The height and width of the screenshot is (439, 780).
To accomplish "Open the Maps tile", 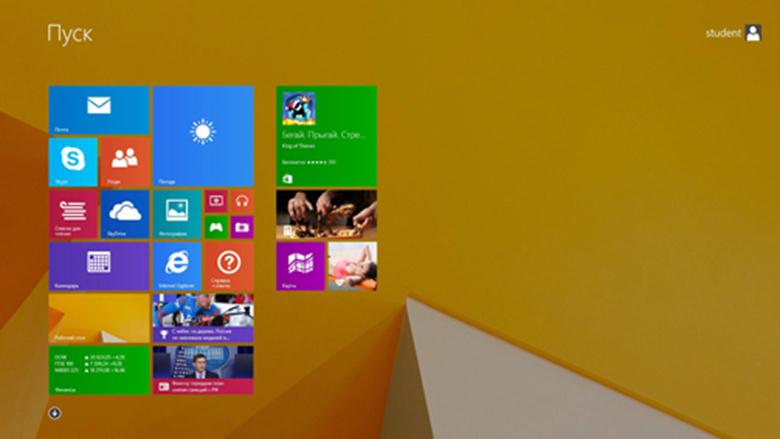I will click(x=300, y=266).
